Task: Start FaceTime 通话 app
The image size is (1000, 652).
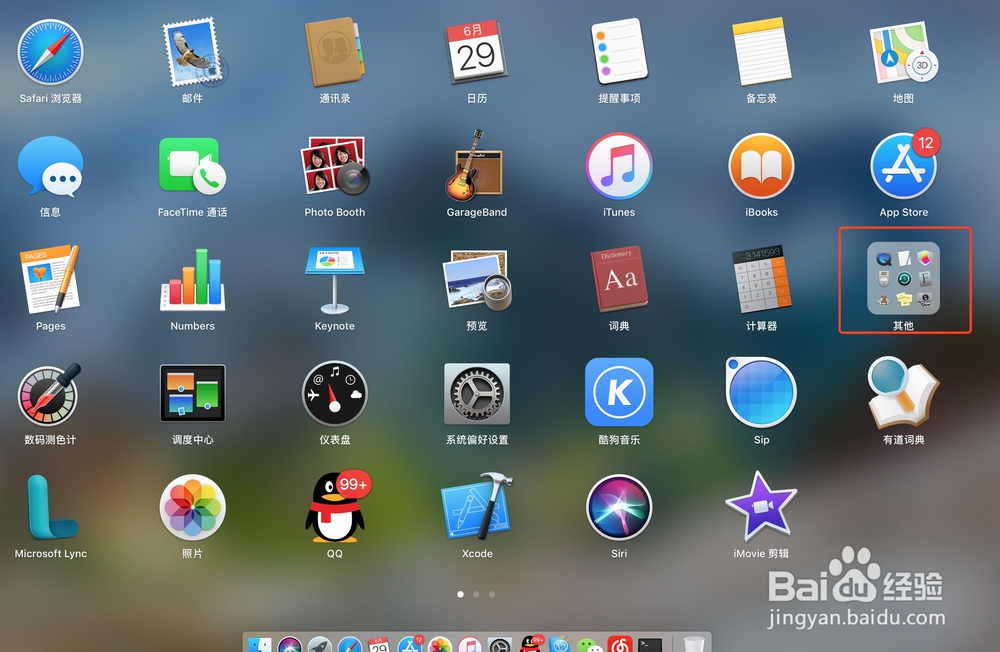Action: [x=192, y=166]
